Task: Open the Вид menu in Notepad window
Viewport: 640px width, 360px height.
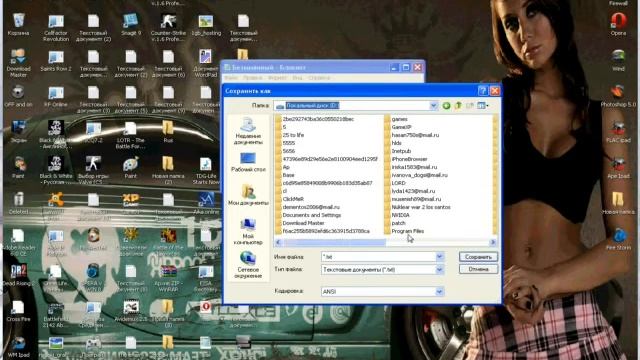Action: (298, 78)
